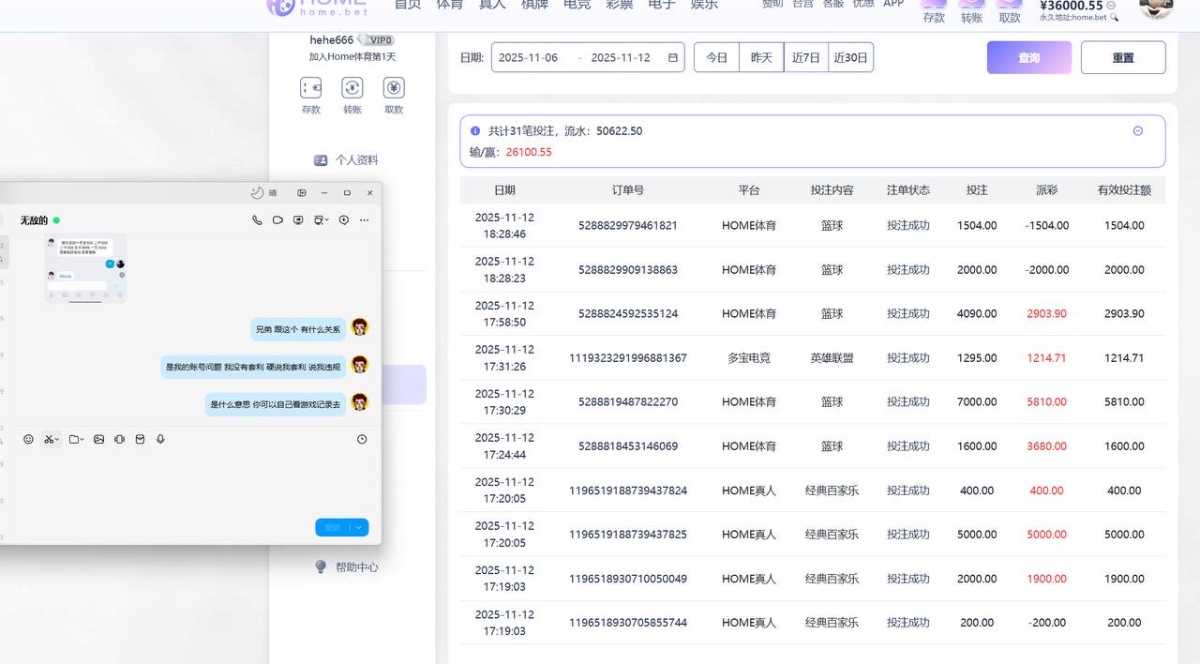Click the microphone icon in the chat toolbar
The width and height of the screenshot is (1200, 664).
159,439
